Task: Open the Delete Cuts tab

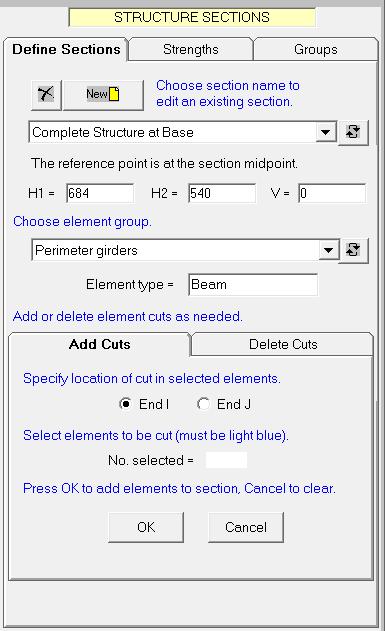Action: pyautogui.click(x=283, y=344)
